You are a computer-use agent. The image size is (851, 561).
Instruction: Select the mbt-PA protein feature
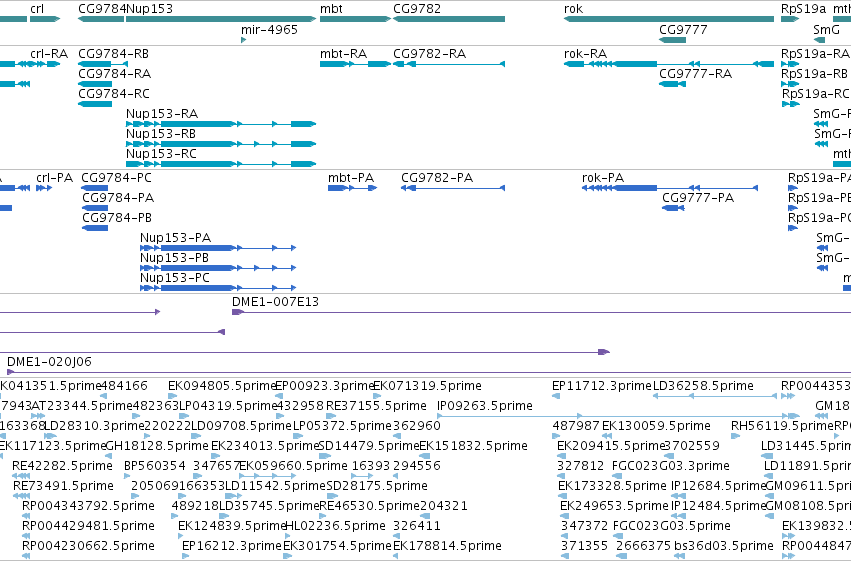pos(352,188)
